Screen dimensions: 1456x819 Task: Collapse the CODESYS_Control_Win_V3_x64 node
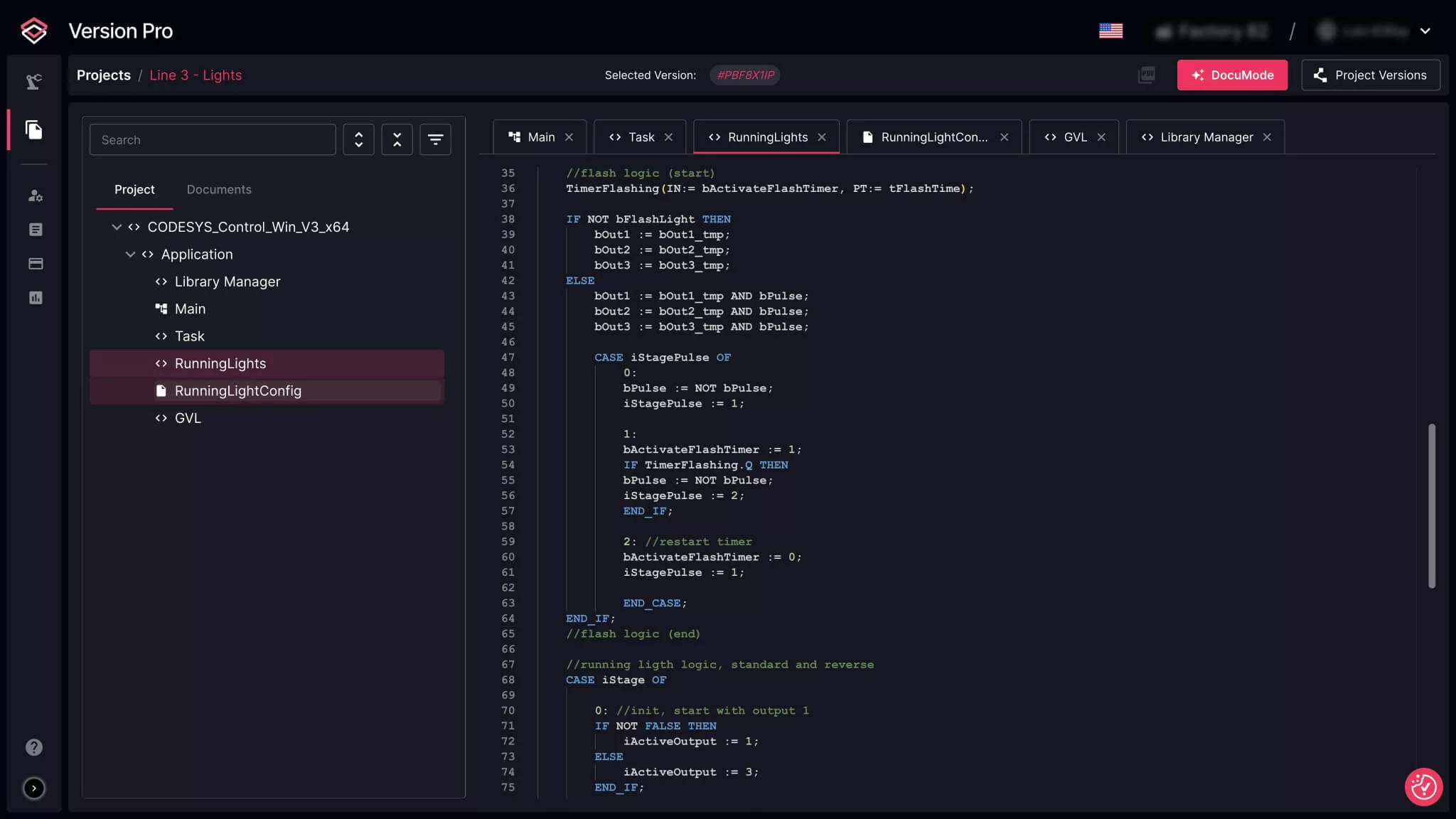click(117, 227)
